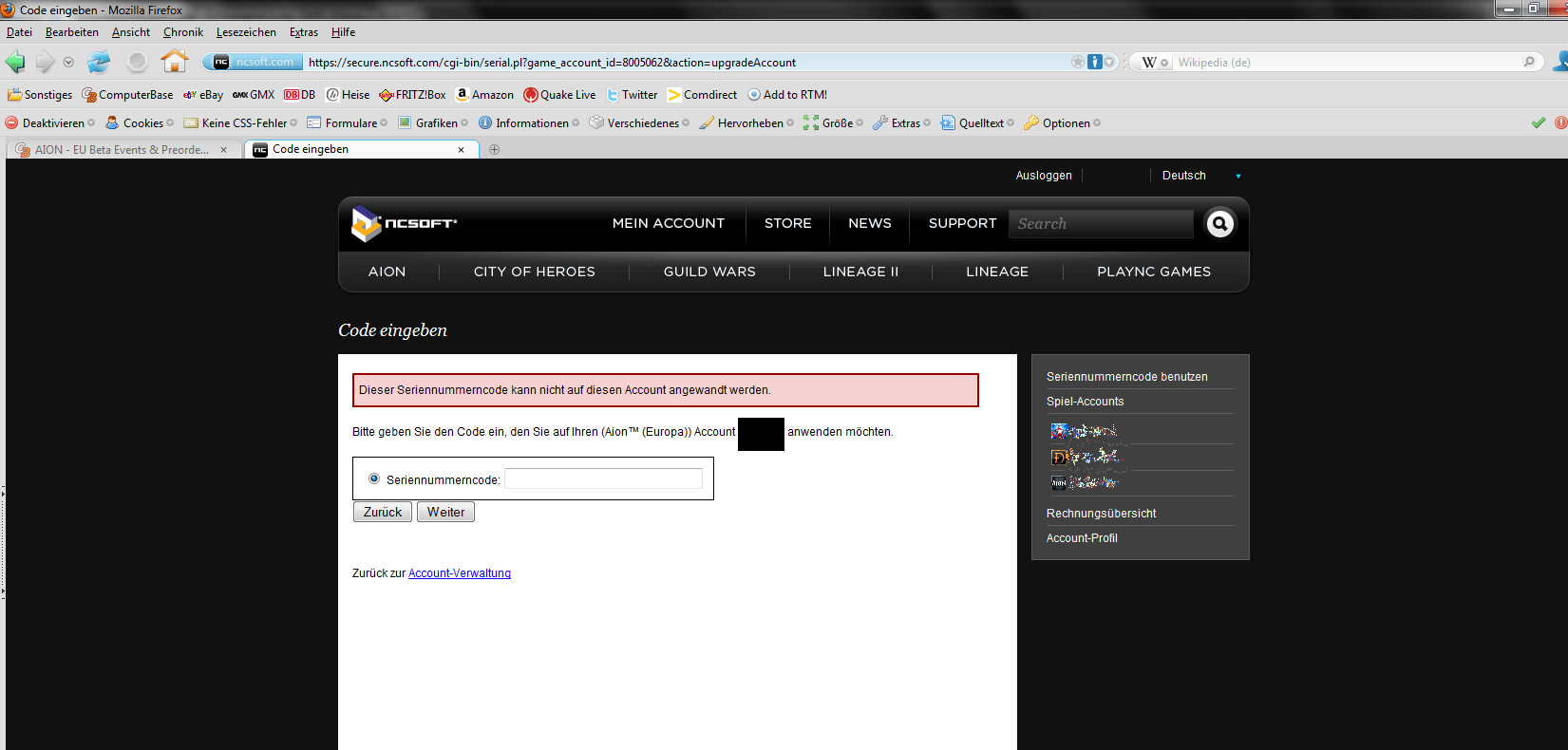This screenshot has height=750, width=1568.
Task: Open the eBay bookmark
Action: [203, 95]
